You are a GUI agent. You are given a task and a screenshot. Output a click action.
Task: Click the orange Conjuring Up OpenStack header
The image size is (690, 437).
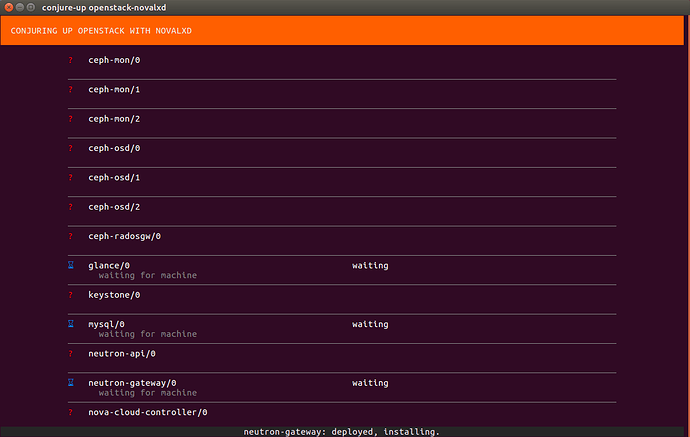point(342,31)
